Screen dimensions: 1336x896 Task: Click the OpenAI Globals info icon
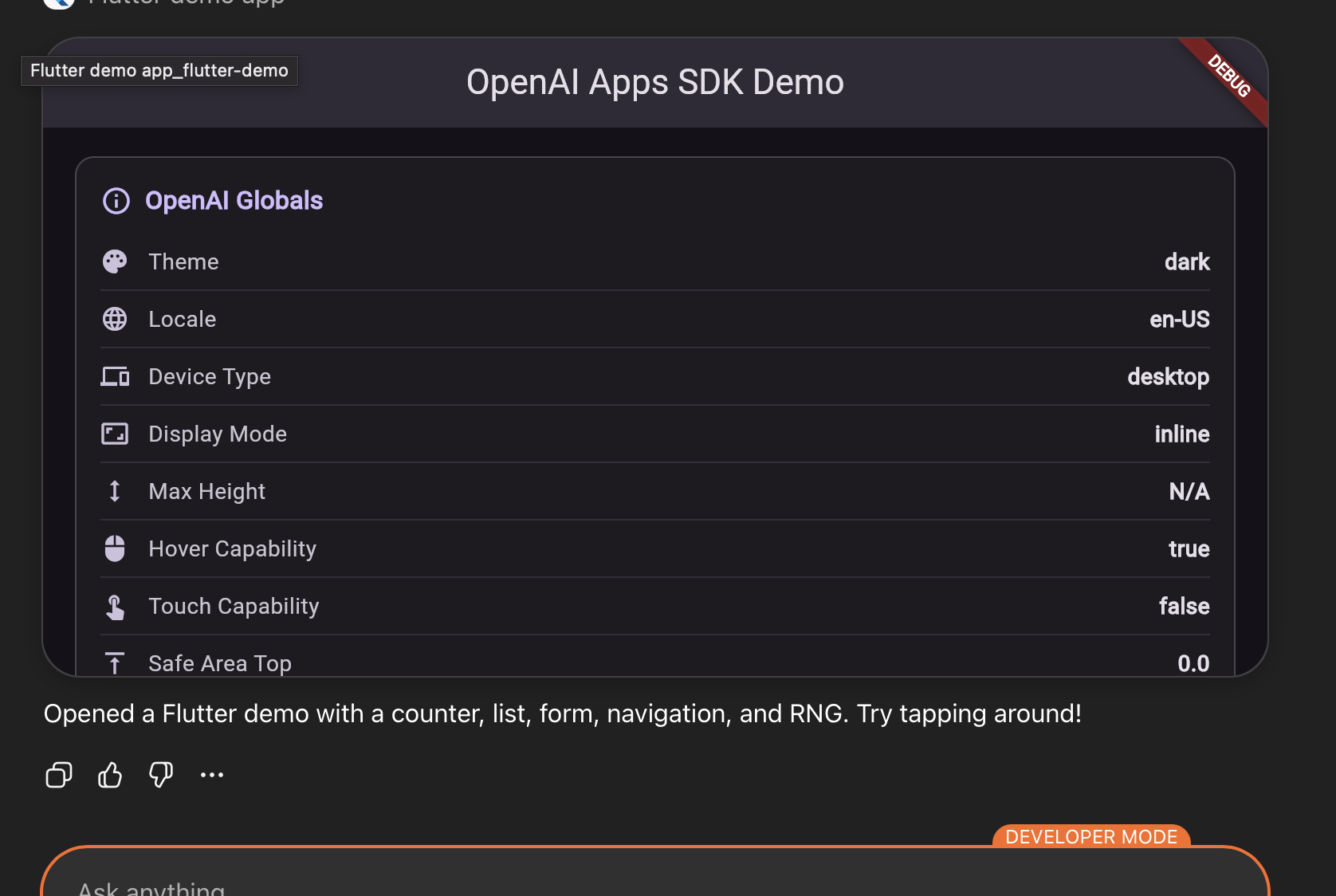[x=116, y=201]
